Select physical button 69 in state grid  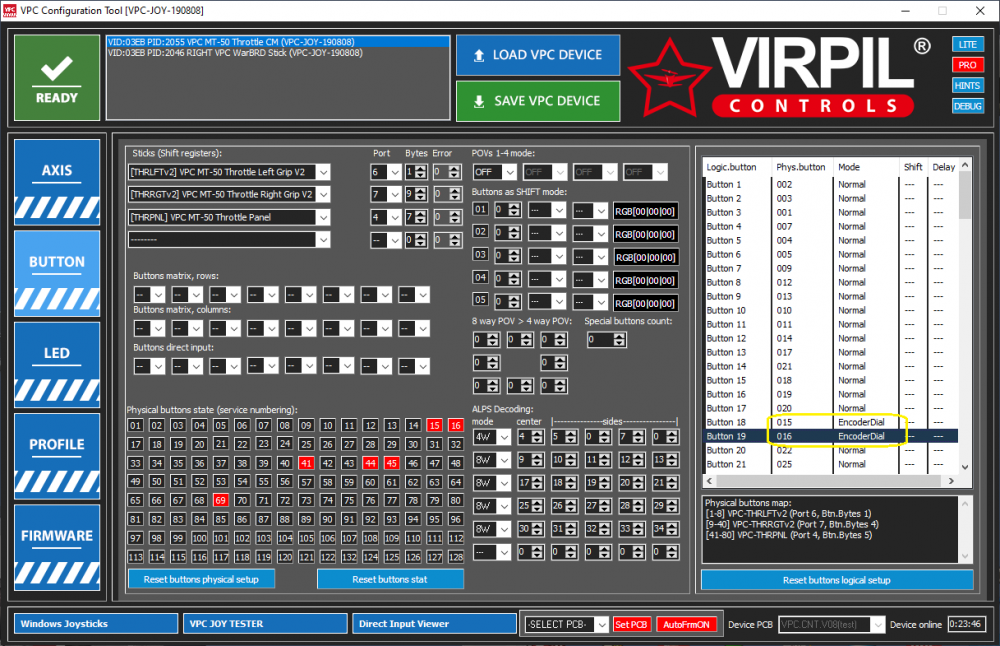[x=221, y=500]
